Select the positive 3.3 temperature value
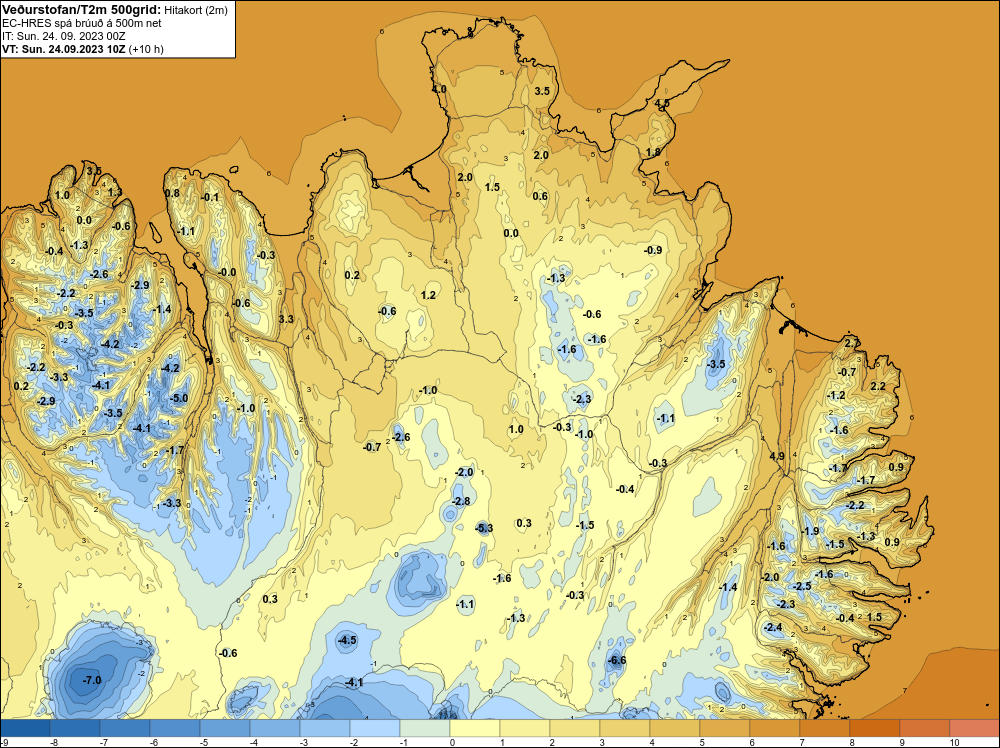 (x=286, y=319)
